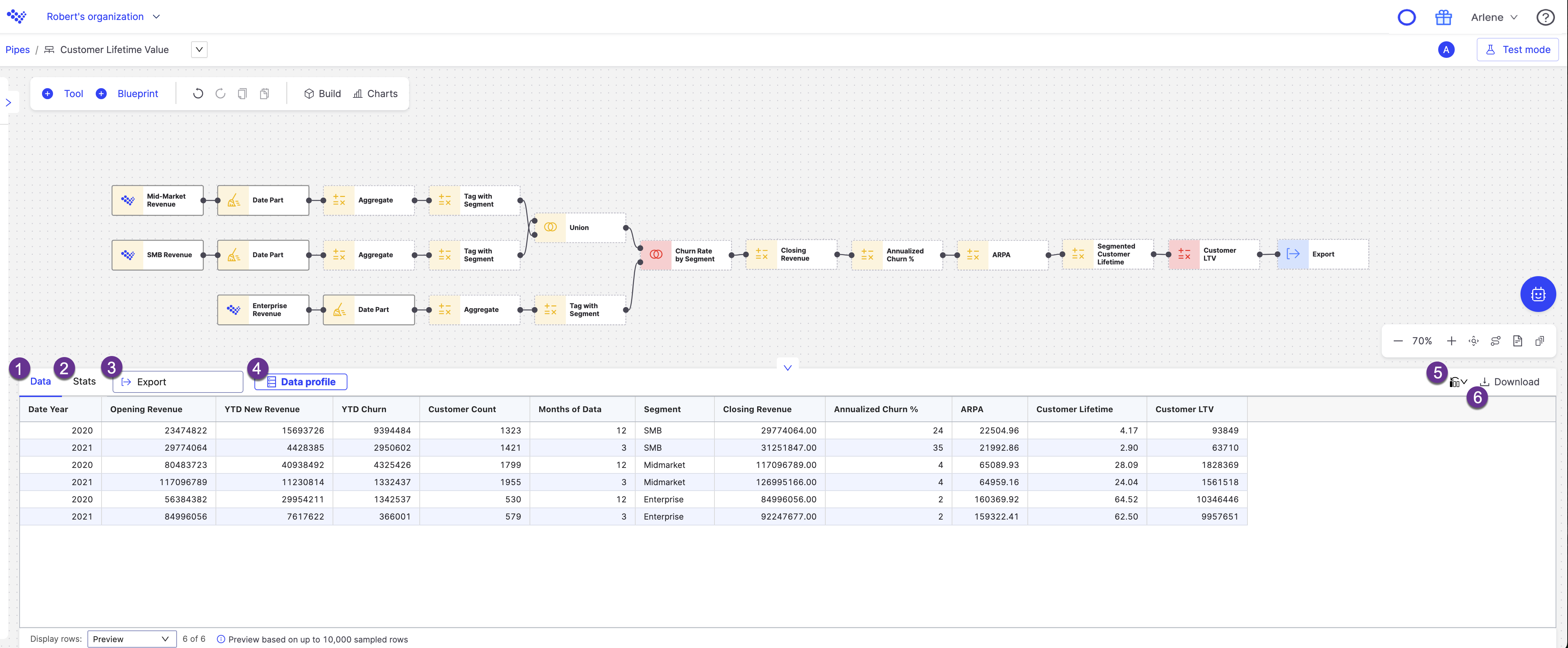This screenshot has width=1568, height=648.
Task: Expand the left sidebar chevron
Action: 9,103
